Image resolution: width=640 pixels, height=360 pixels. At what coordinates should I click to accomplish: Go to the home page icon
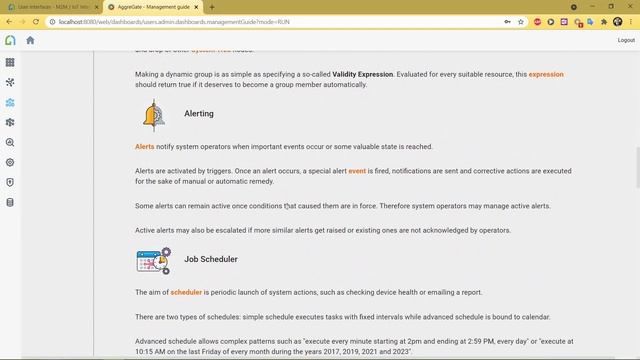(30, 40)
